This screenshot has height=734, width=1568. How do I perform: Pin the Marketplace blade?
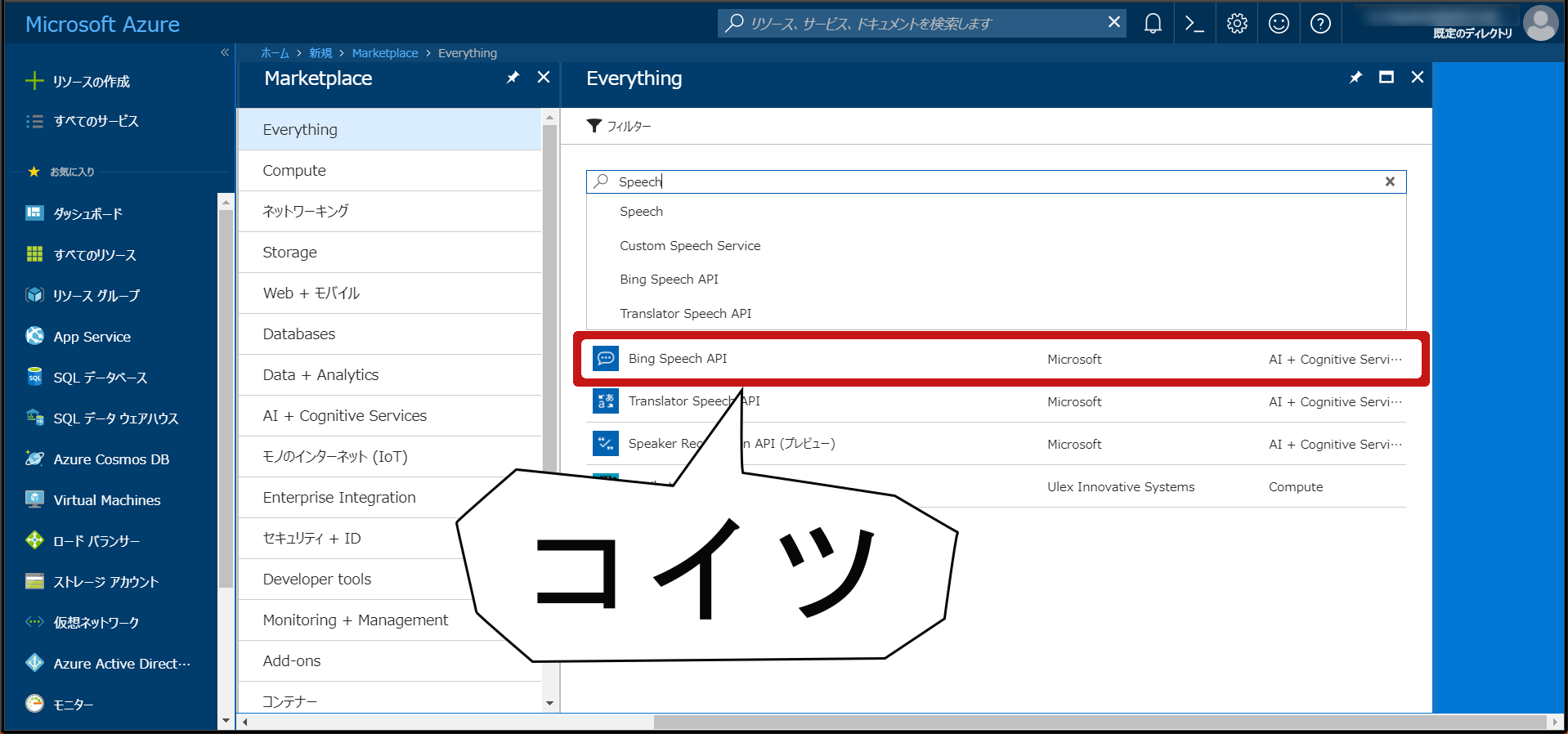coord(513,78)
